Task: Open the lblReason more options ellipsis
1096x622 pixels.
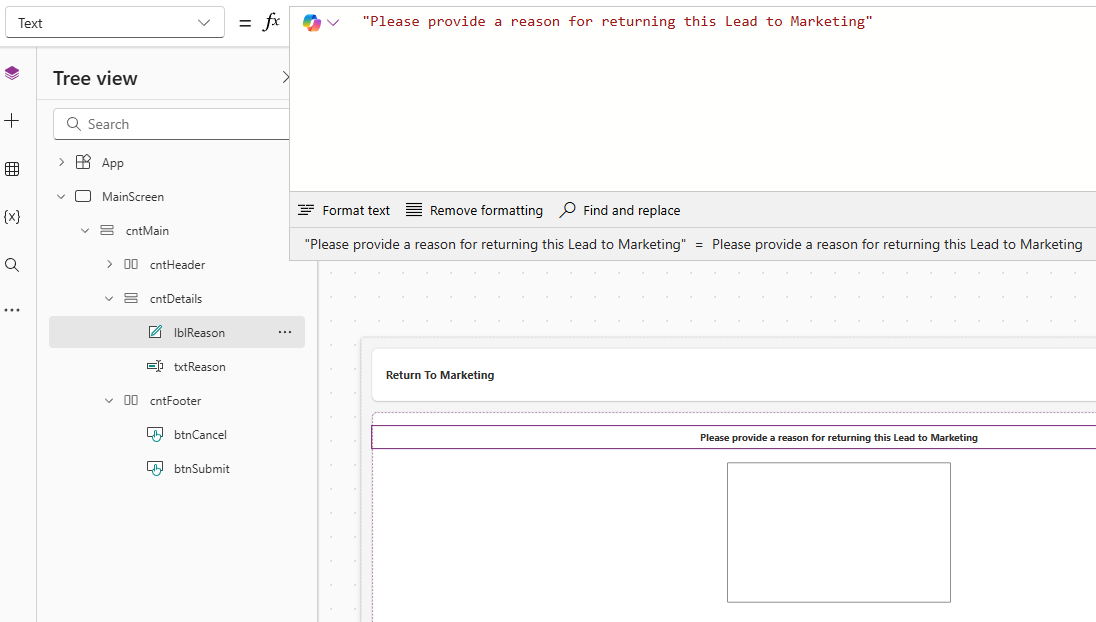Action: [x=285, y=332]
